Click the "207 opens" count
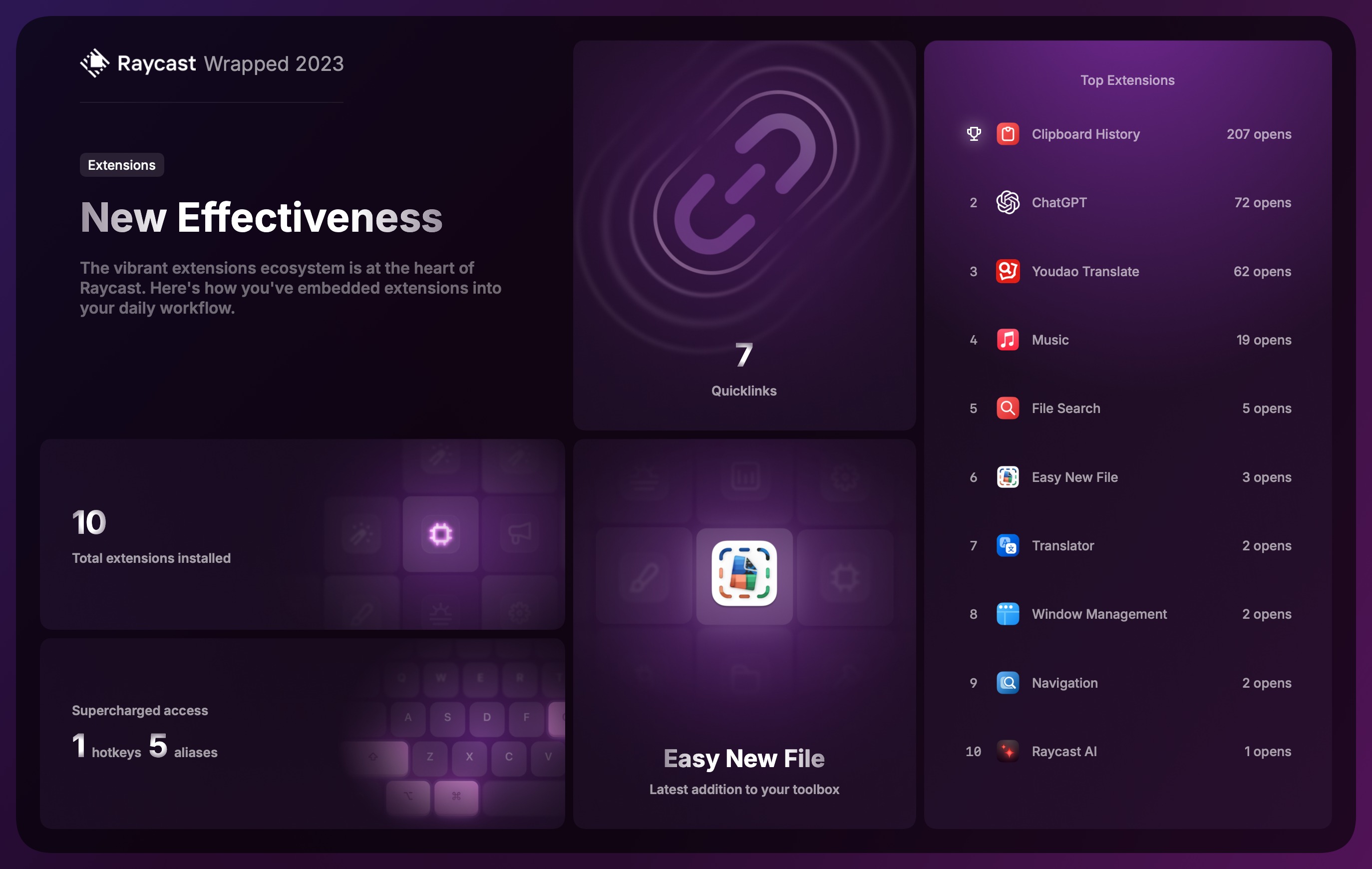 [x=1259, y=134]
